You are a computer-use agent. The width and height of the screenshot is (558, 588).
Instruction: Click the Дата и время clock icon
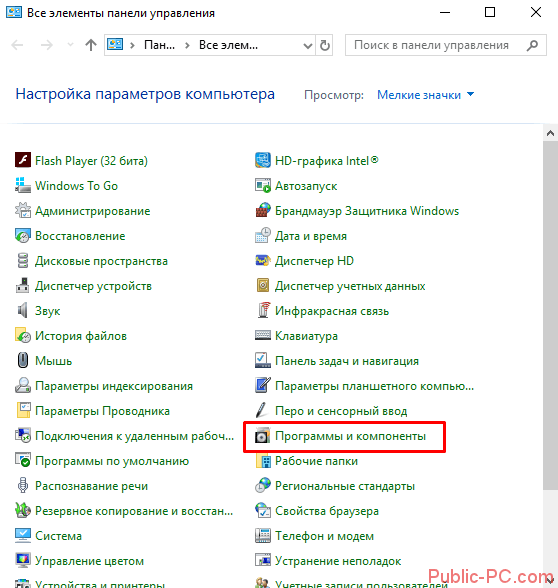(263, 236)
